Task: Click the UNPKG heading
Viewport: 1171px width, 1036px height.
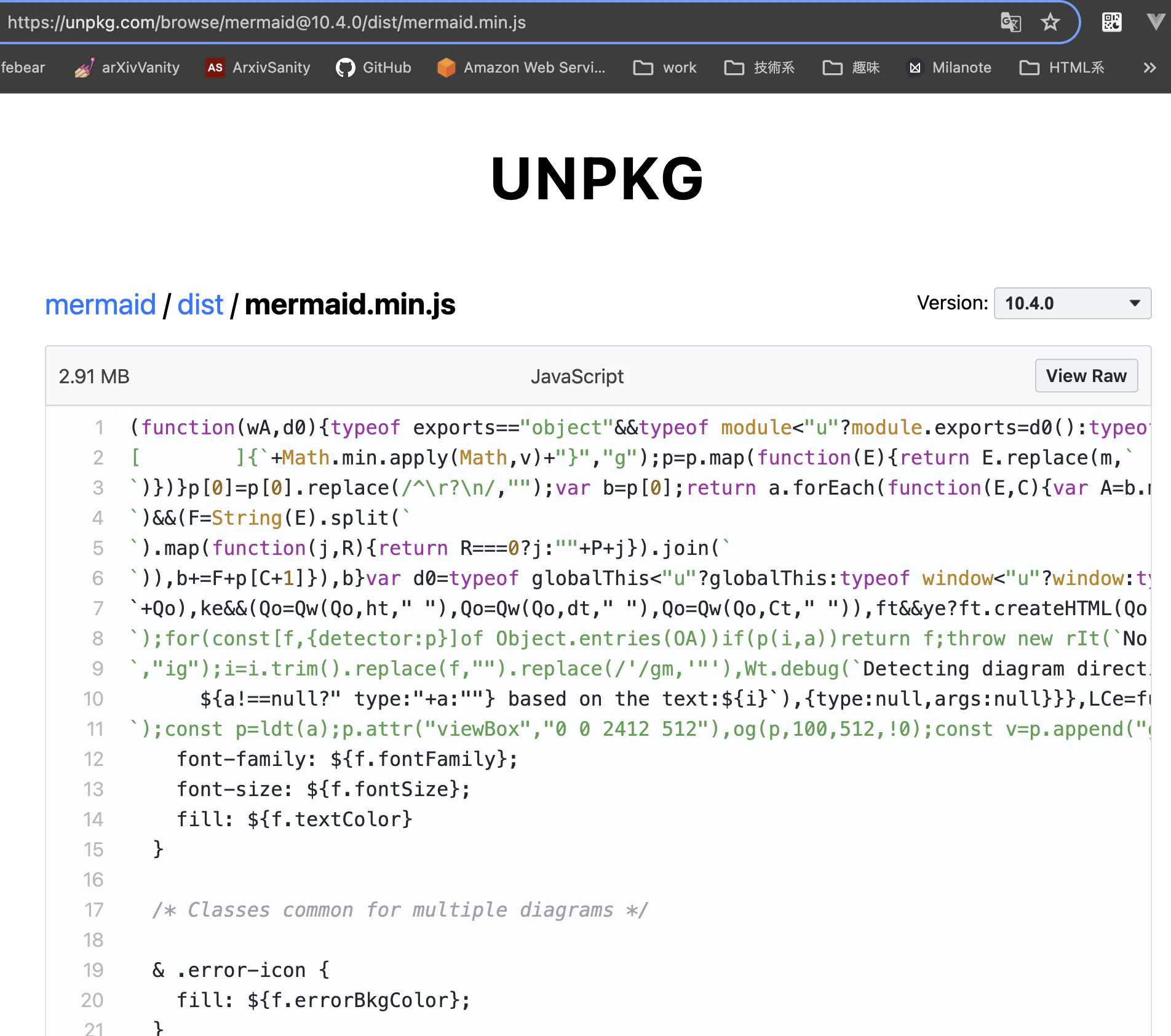Action: [x=597, y=178]
